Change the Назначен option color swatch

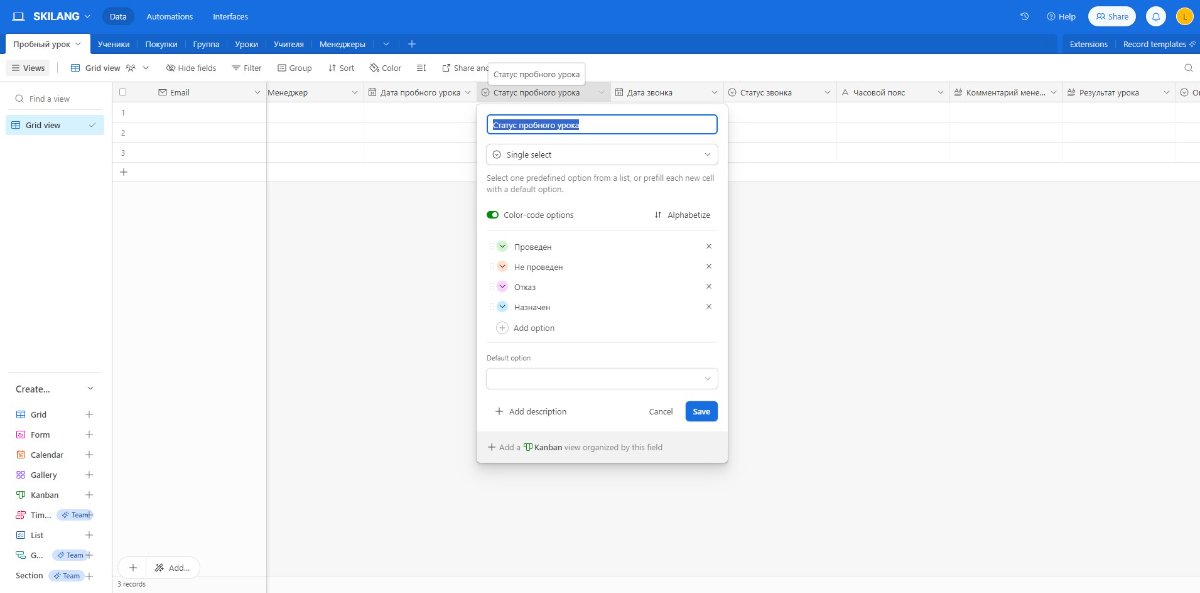point(502,307)
